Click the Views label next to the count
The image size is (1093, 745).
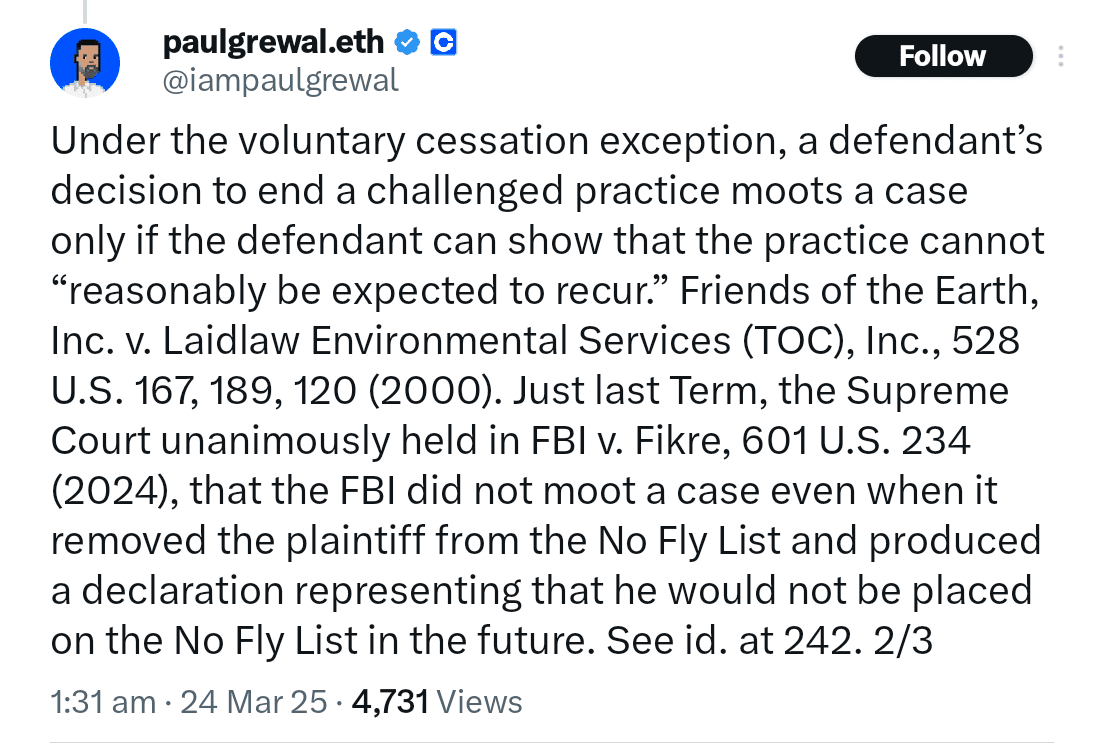pyautogui.click(x=479, y=701)
